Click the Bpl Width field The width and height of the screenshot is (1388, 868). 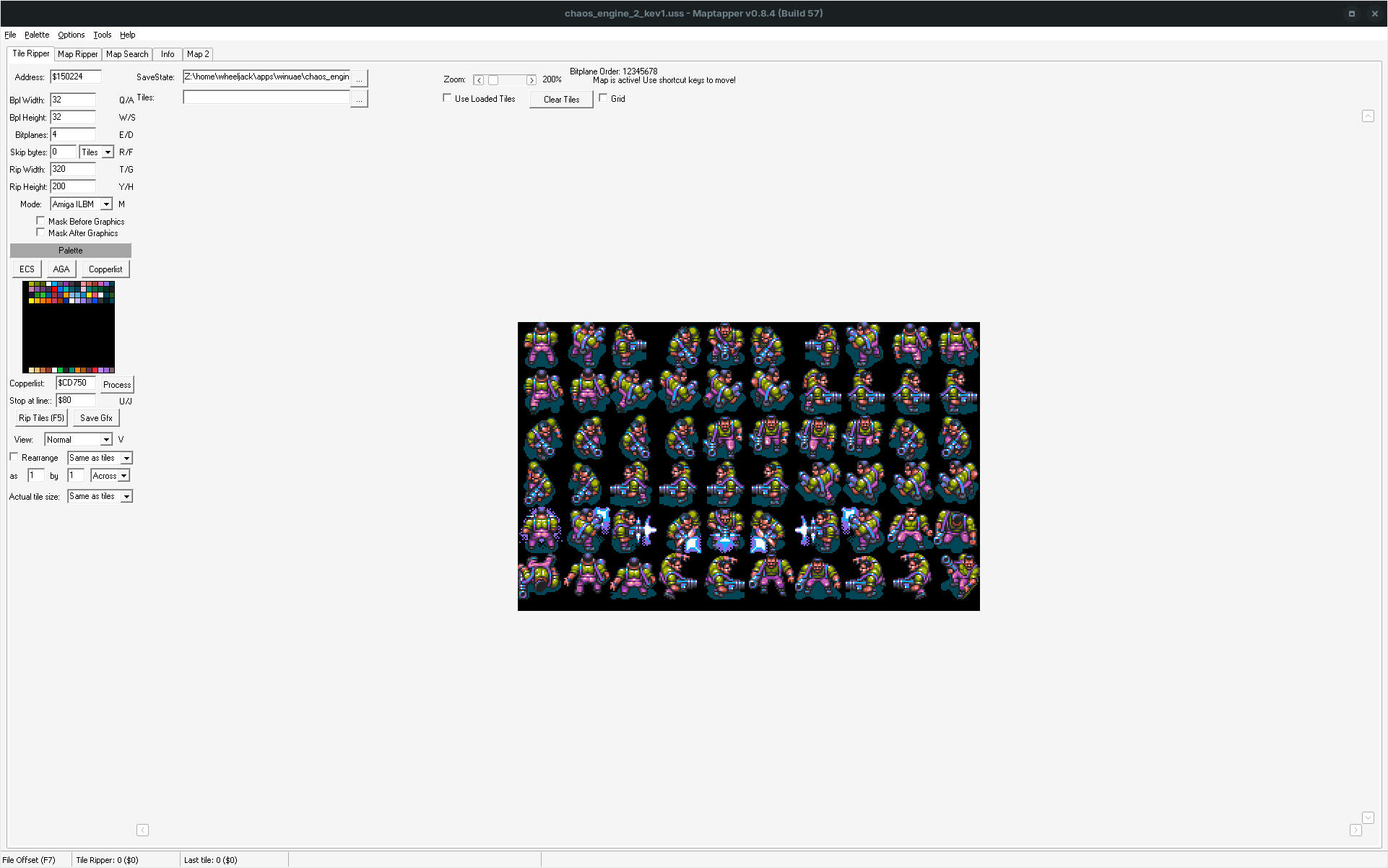[x=73, y=100]
